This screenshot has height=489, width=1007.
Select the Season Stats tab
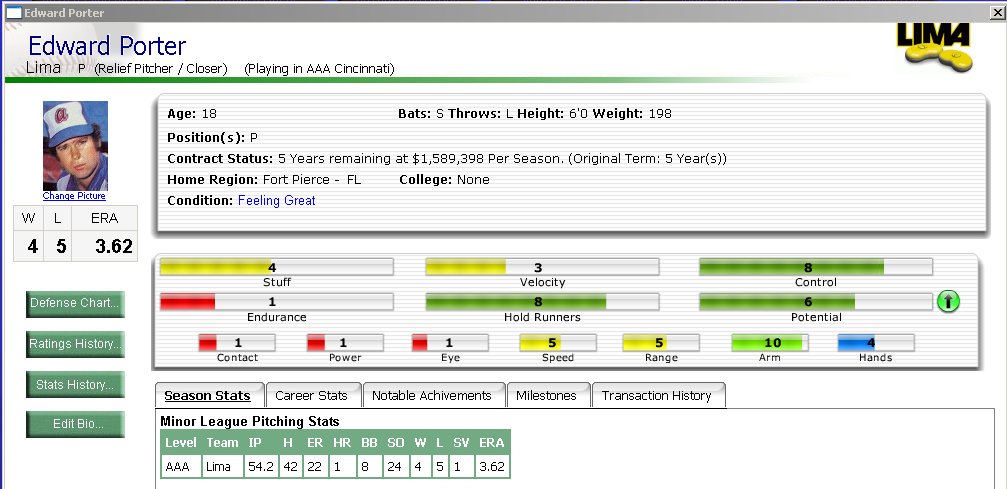207,396
